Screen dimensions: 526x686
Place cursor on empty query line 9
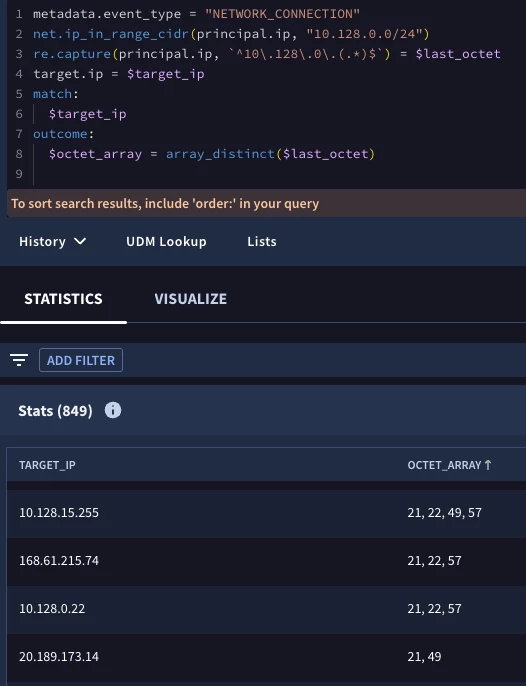(x=263, y=174)
